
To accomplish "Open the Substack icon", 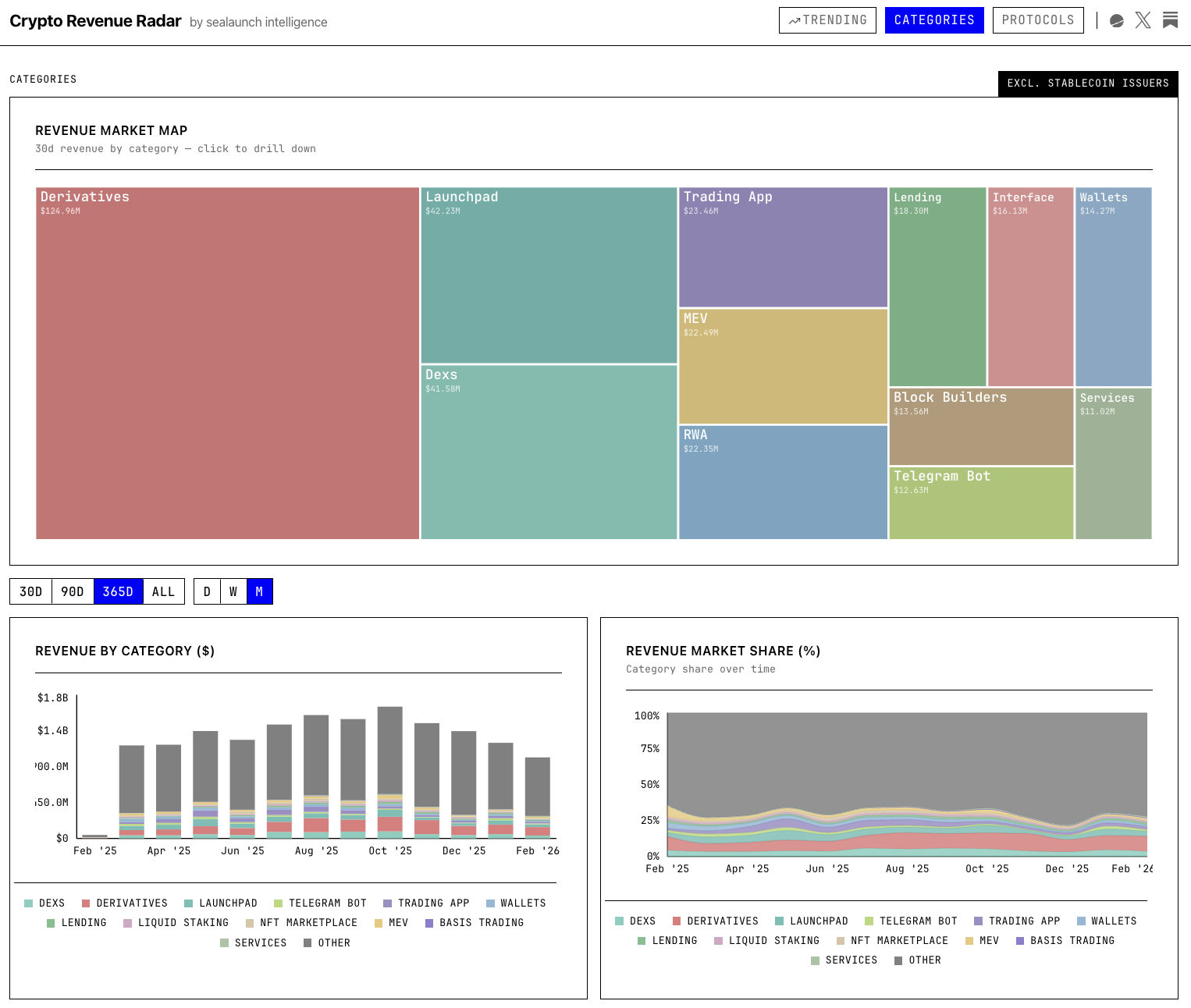I will [x=1170, y=20].
